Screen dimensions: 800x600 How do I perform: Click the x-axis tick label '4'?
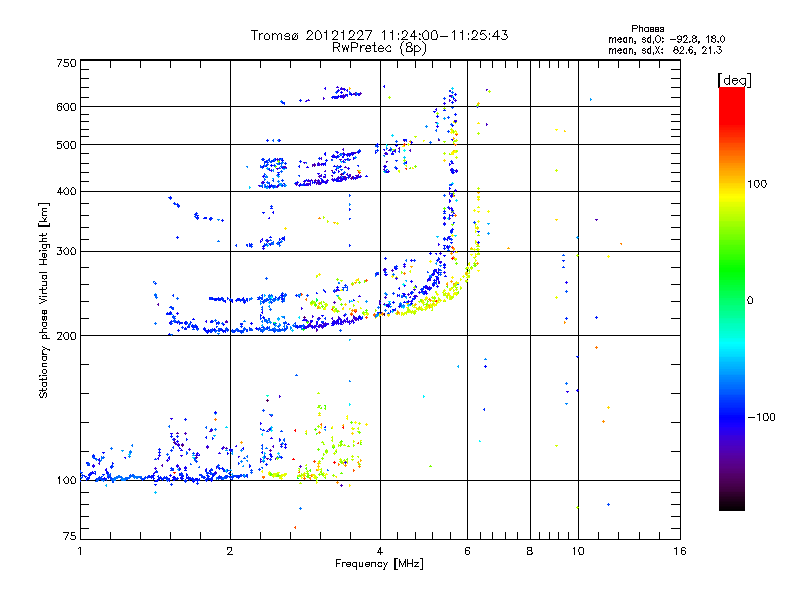380,551
